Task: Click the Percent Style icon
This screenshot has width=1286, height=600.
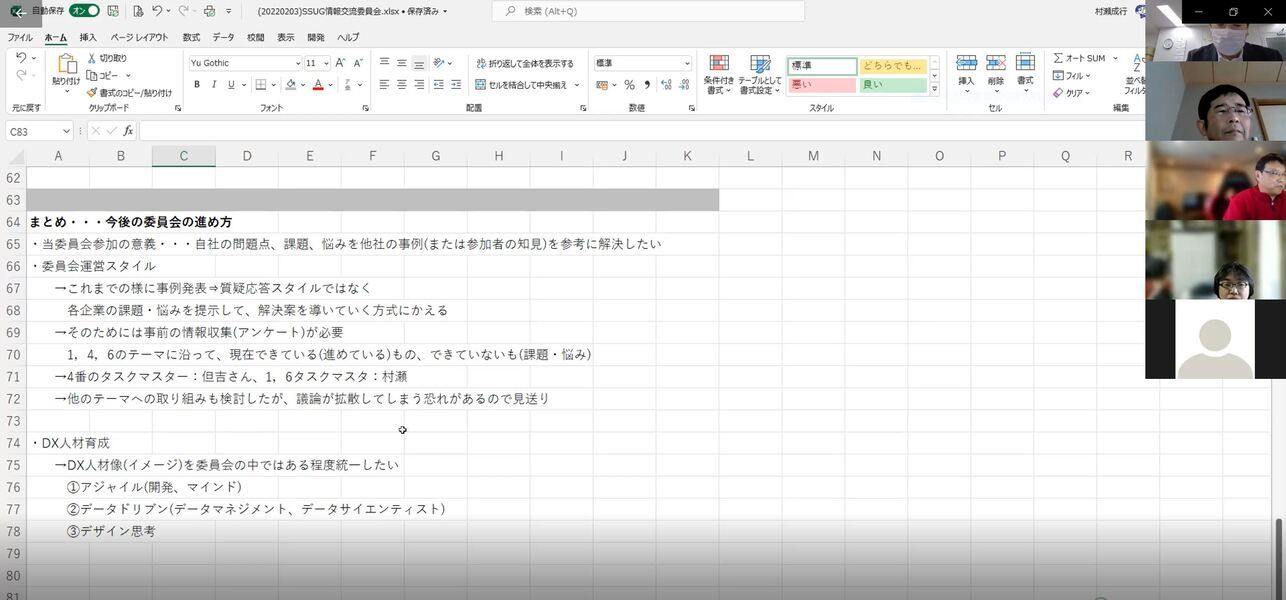Action: pyautogui.click(x=629, y=85)
